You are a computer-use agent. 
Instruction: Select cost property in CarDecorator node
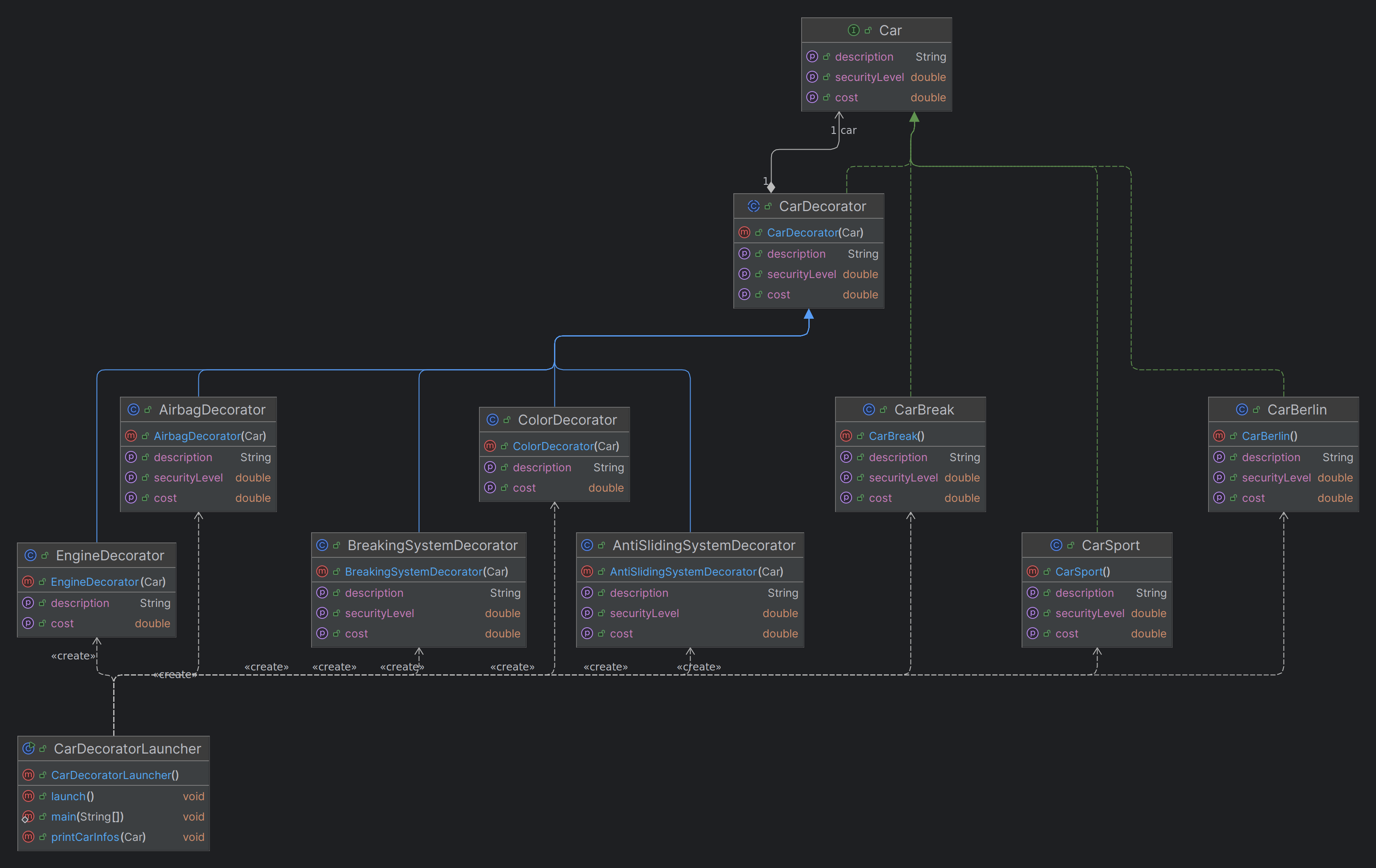[778, 294]
